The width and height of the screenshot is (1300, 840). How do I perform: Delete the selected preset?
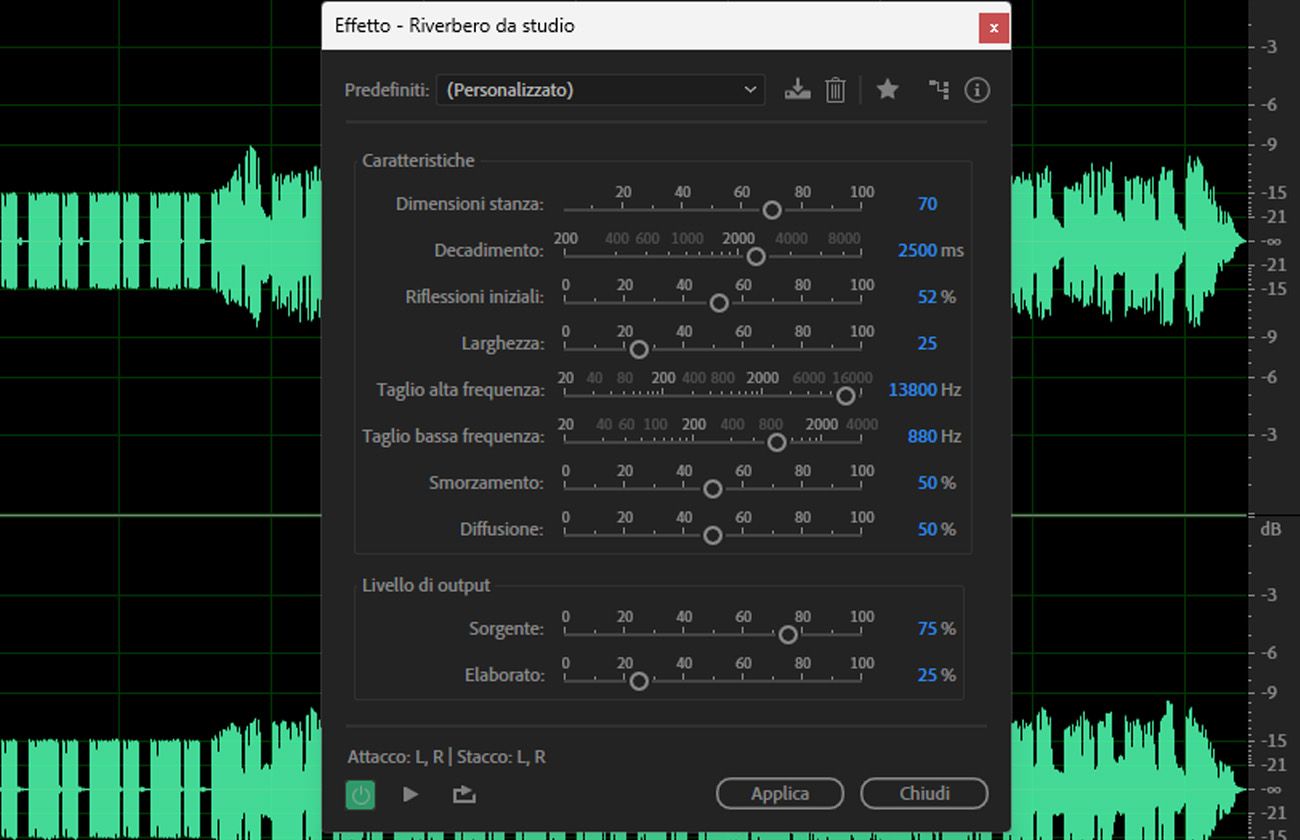tap(835, 90)
